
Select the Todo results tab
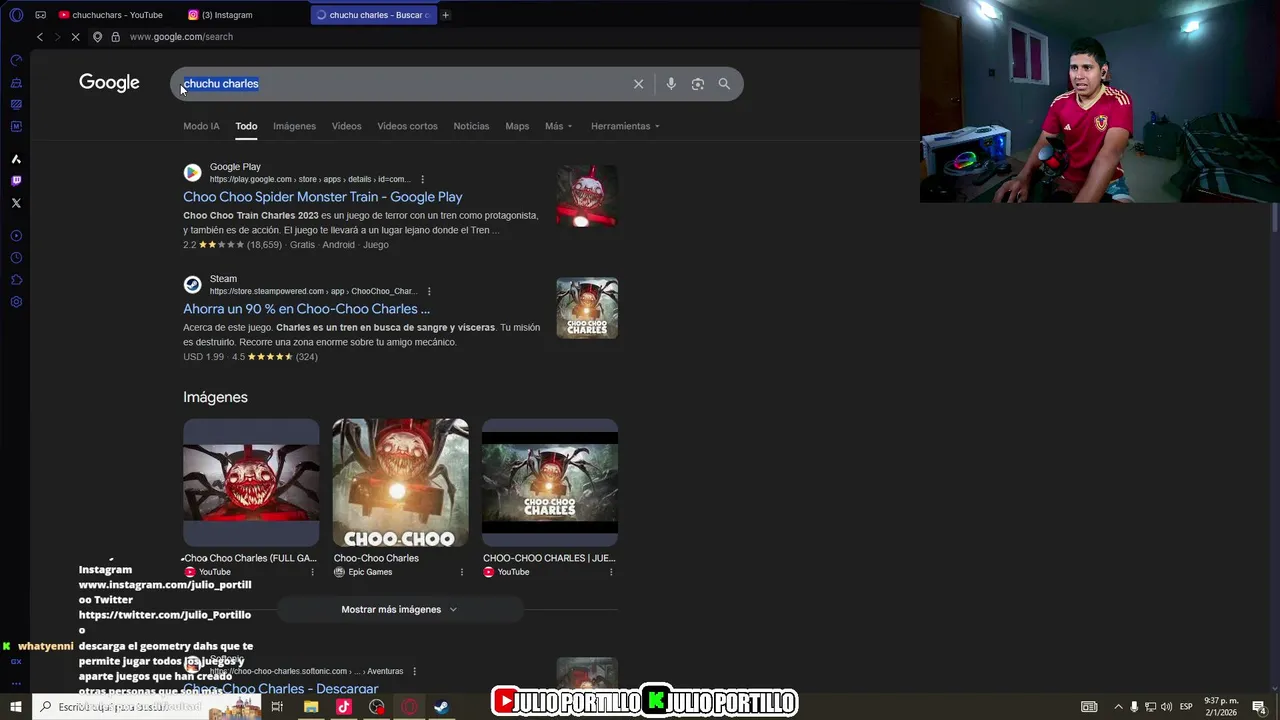click(x=246, y=126)
